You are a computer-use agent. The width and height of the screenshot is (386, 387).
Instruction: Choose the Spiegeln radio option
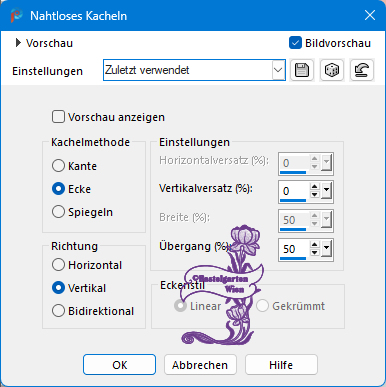coord(58,212)
